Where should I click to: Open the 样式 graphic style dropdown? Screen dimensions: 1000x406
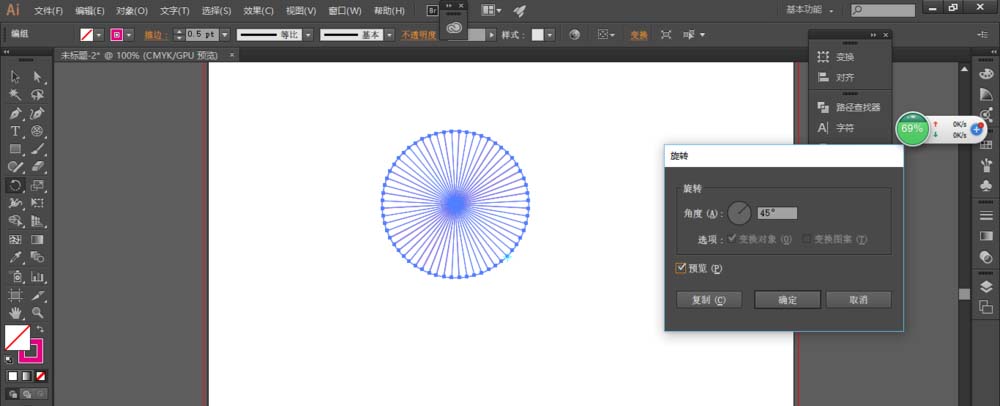click(550, 35)
